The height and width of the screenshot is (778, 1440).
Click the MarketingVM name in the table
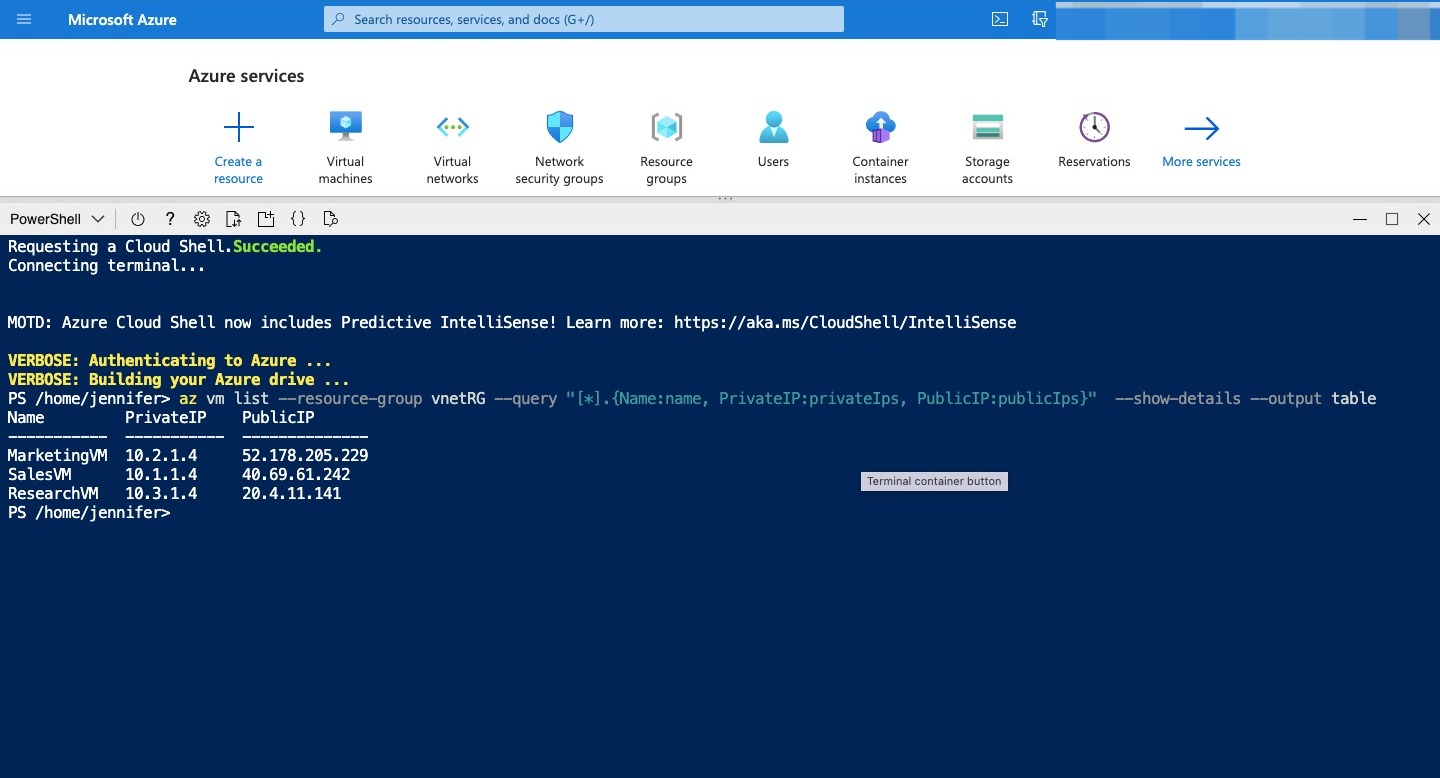[57, 455]
